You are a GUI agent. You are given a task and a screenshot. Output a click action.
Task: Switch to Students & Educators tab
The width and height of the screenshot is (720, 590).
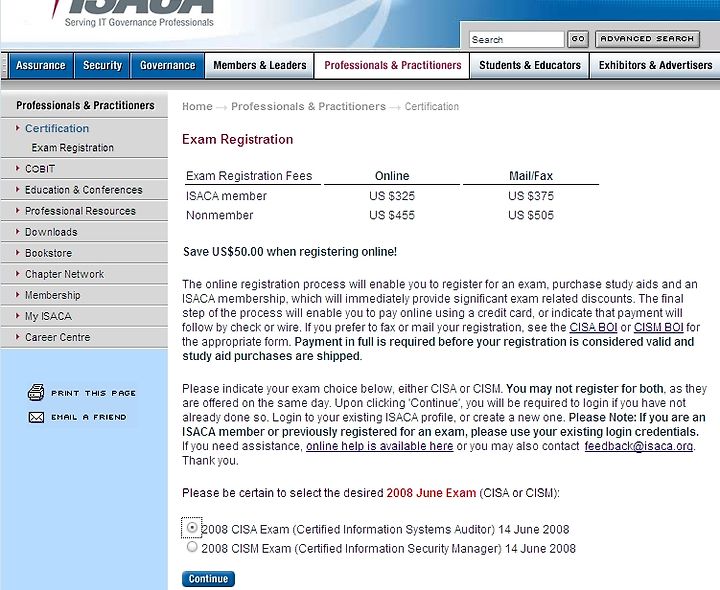(530, 65)
